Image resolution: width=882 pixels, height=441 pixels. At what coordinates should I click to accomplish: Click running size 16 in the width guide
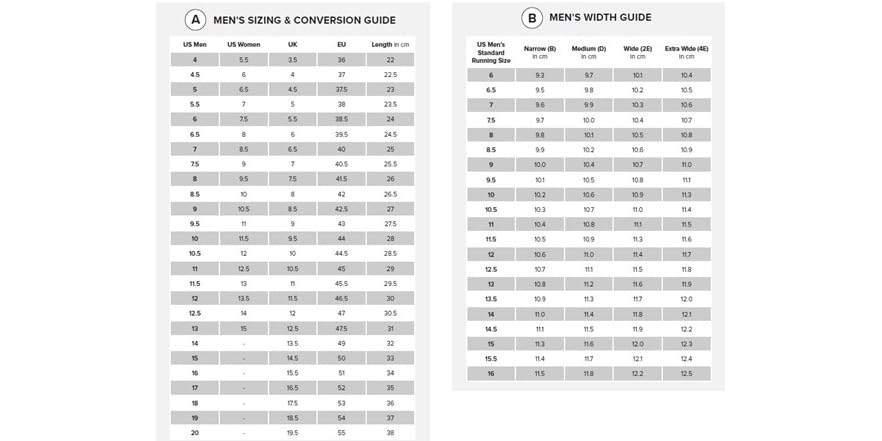[x=491, y=373]
